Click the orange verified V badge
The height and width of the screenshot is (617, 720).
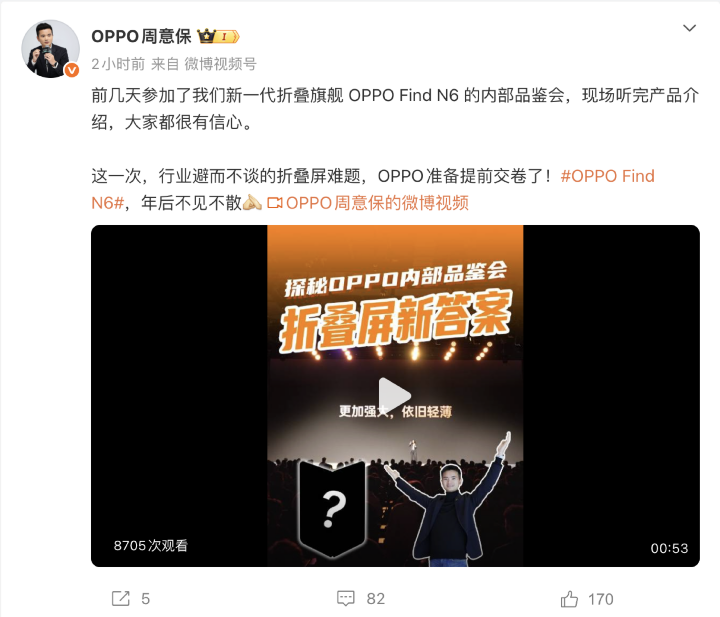coord(72,70)
